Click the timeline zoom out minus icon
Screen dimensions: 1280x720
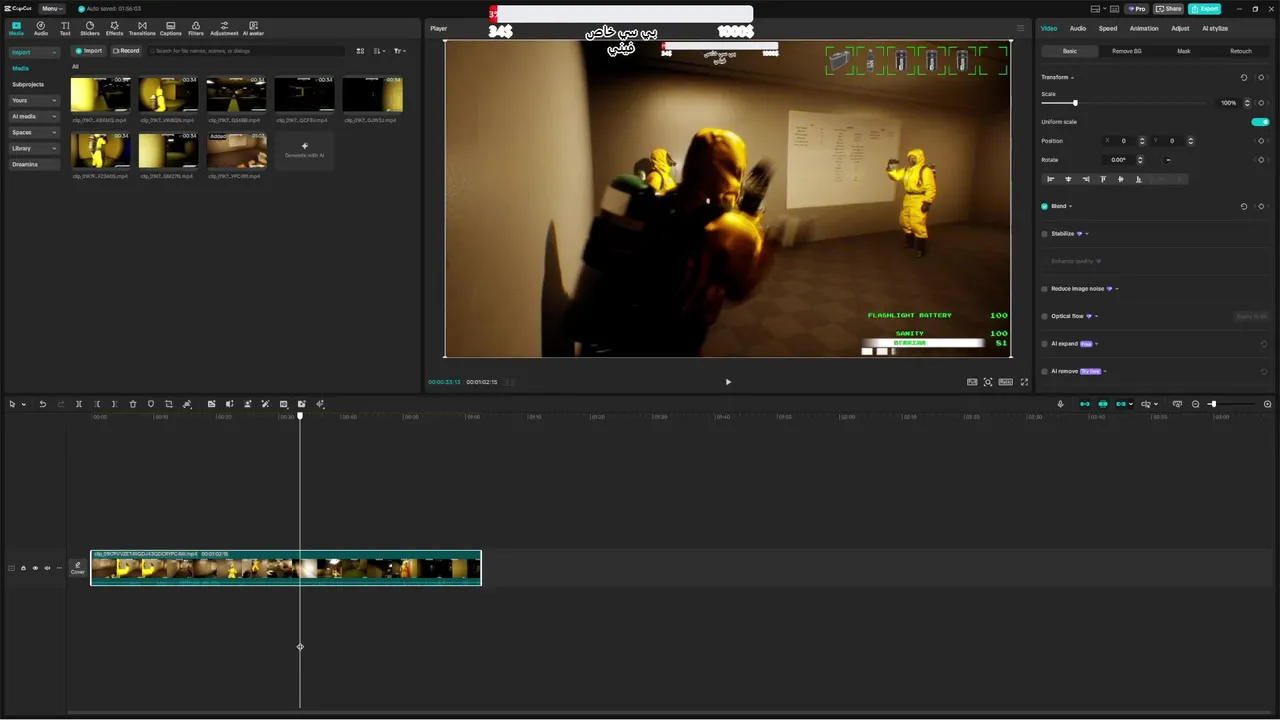tap(1195, 404)
